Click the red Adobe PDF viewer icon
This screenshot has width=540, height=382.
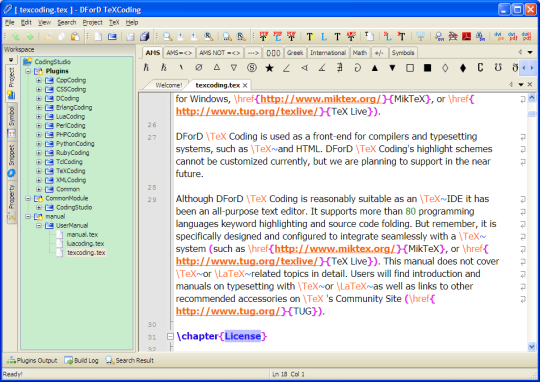point(466,36)
